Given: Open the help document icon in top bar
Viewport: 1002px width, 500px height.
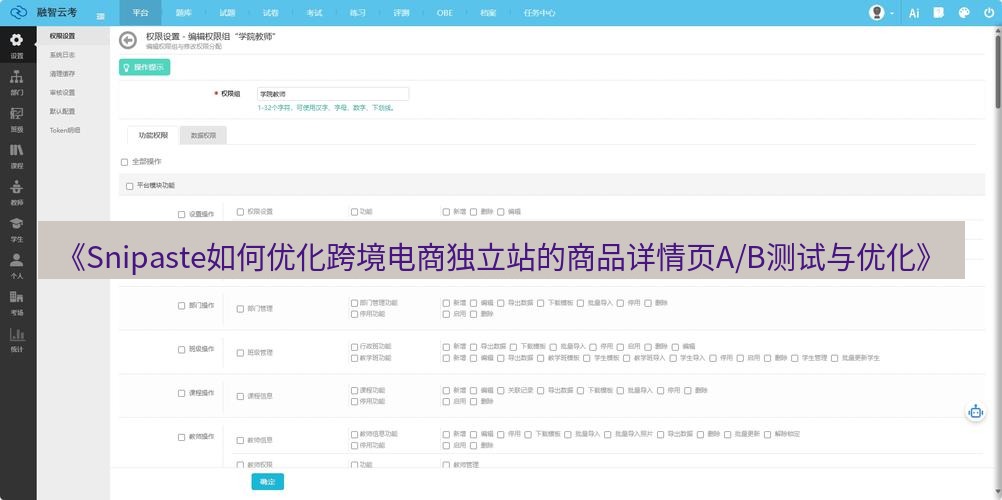Looking at the screenshot, I should pos(939,12).
